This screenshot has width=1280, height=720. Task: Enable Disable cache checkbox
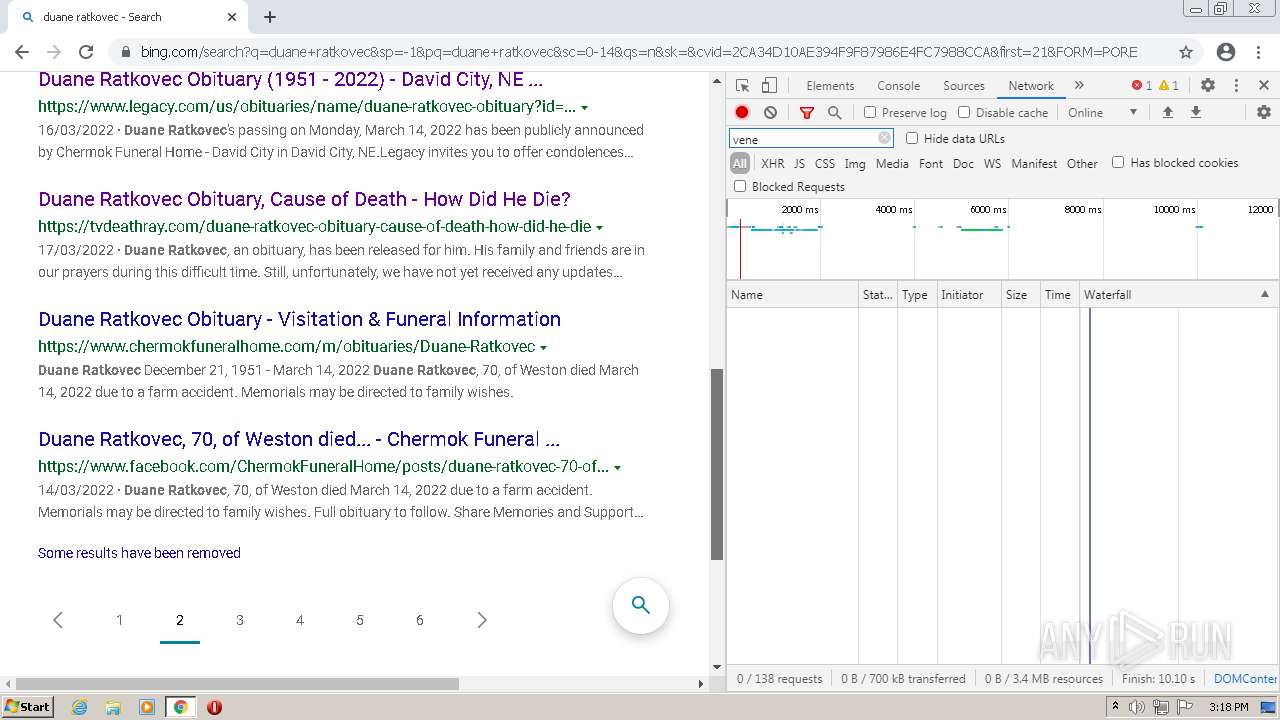click(x=964, y=112)
